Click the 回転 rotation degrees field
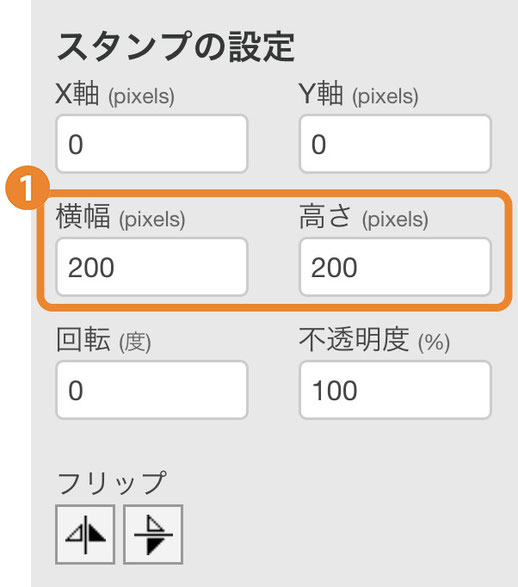Screen dimensions: 518x587 point(152,390)
